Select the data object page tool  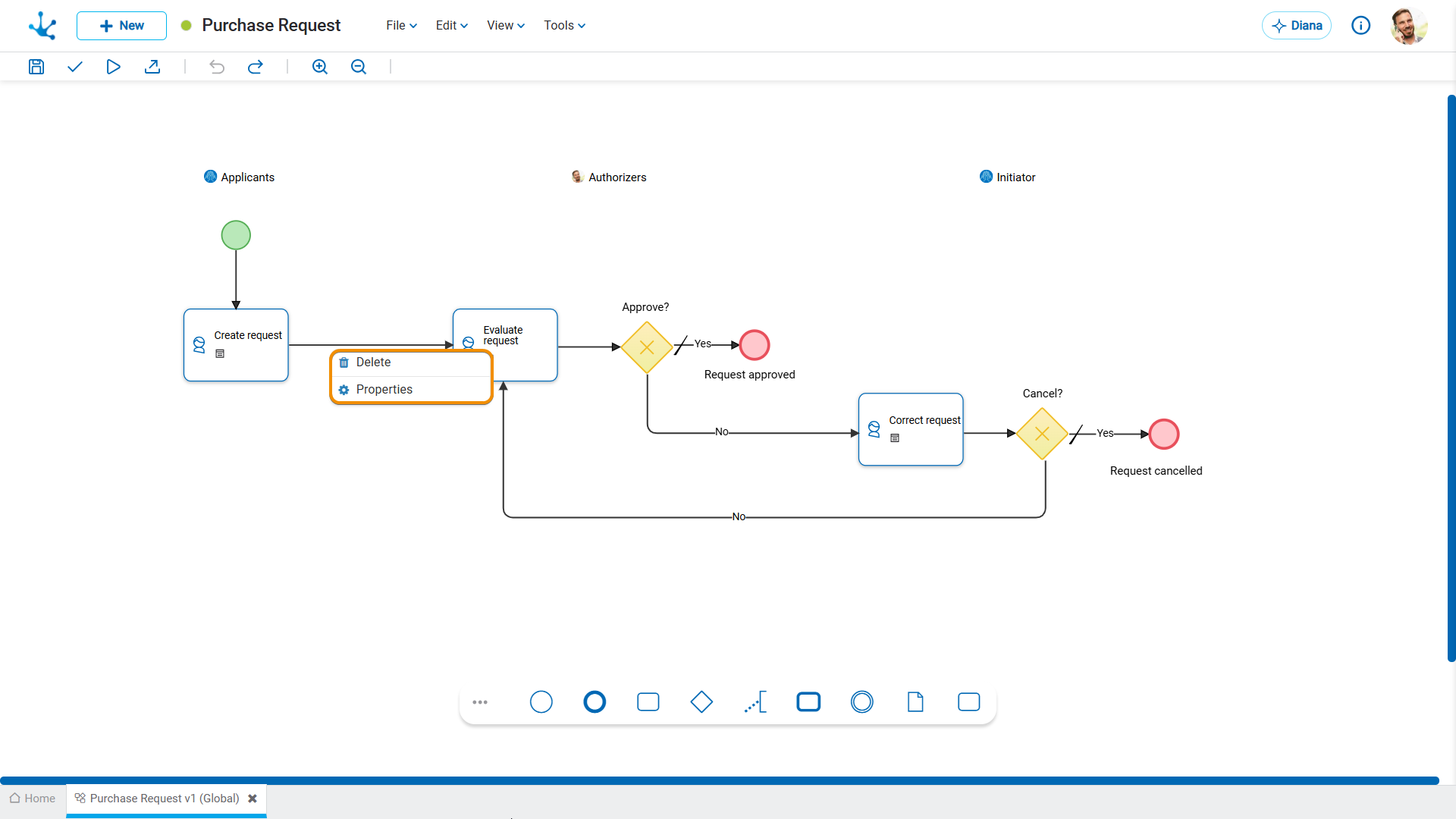tap(915, 702)
